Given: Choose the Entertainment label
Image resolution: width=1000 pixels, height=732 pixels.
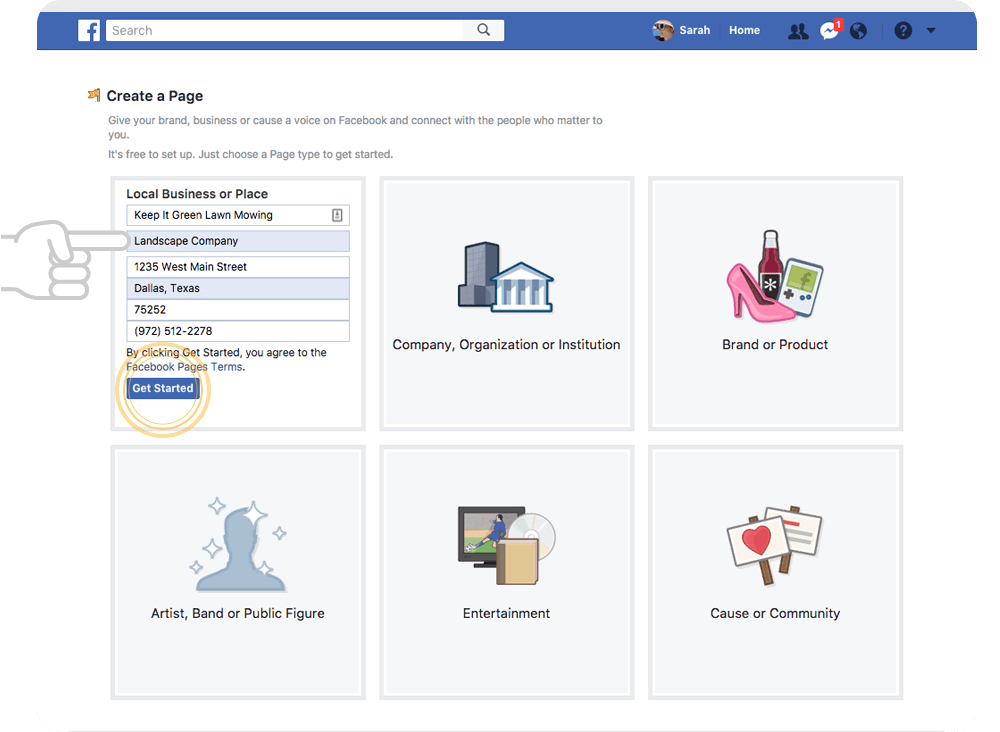Looking at the screenshot, I should tap(506, 613).
